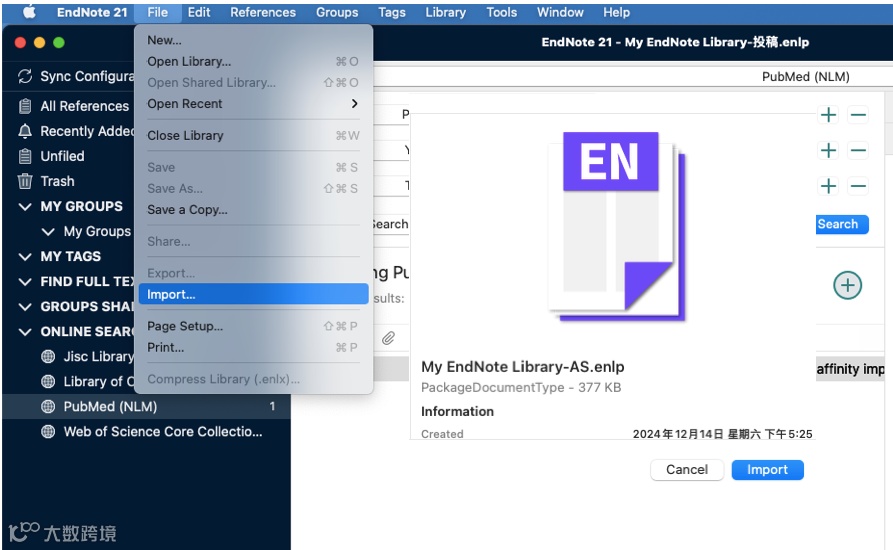
Task: Open the Edit menu
Action: pos(199,12)
